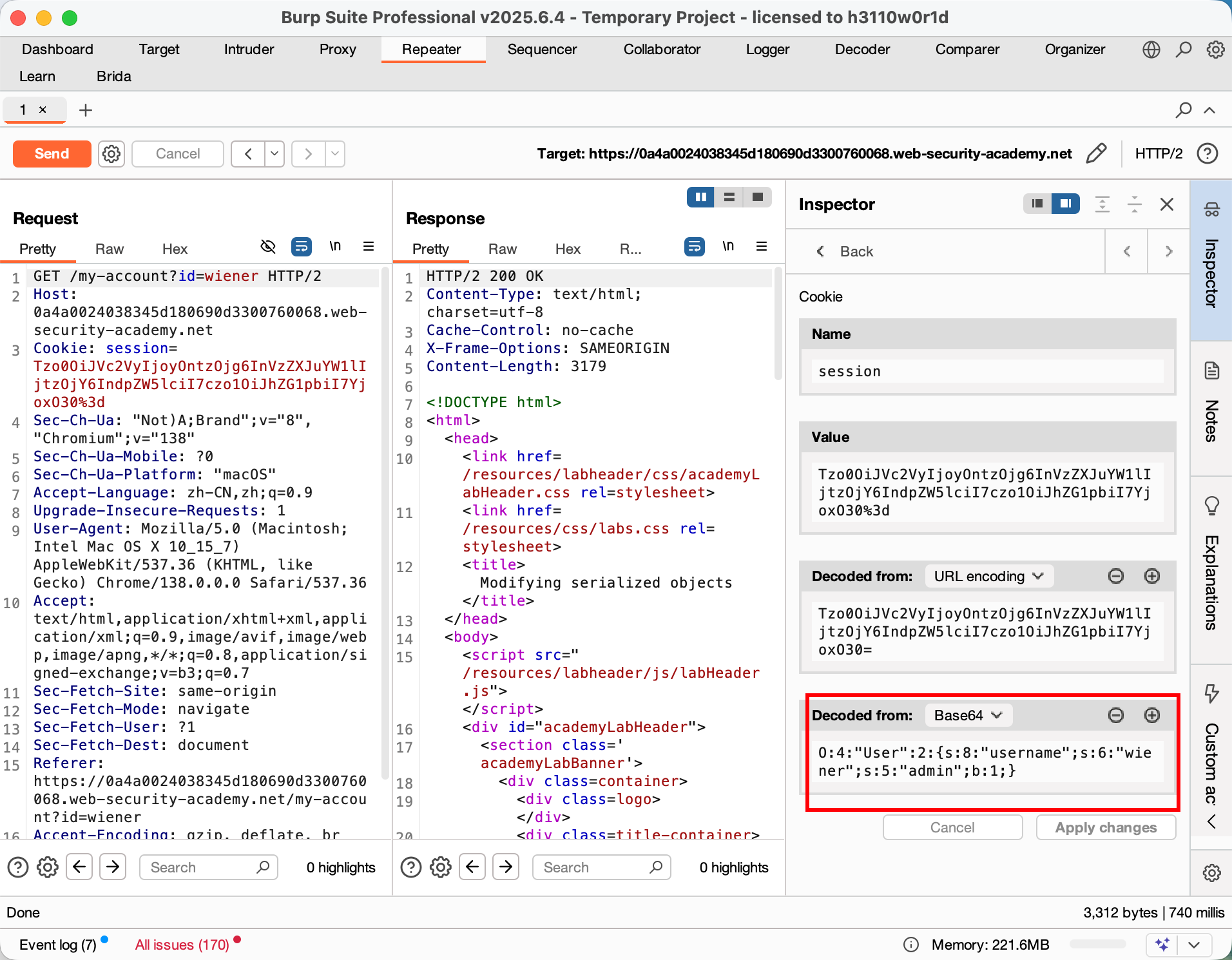This screenshot has height=960, width=1232.
Task: Edit the target with the pencil icon
Action: pyautogui.click(x=1096, y=153)
